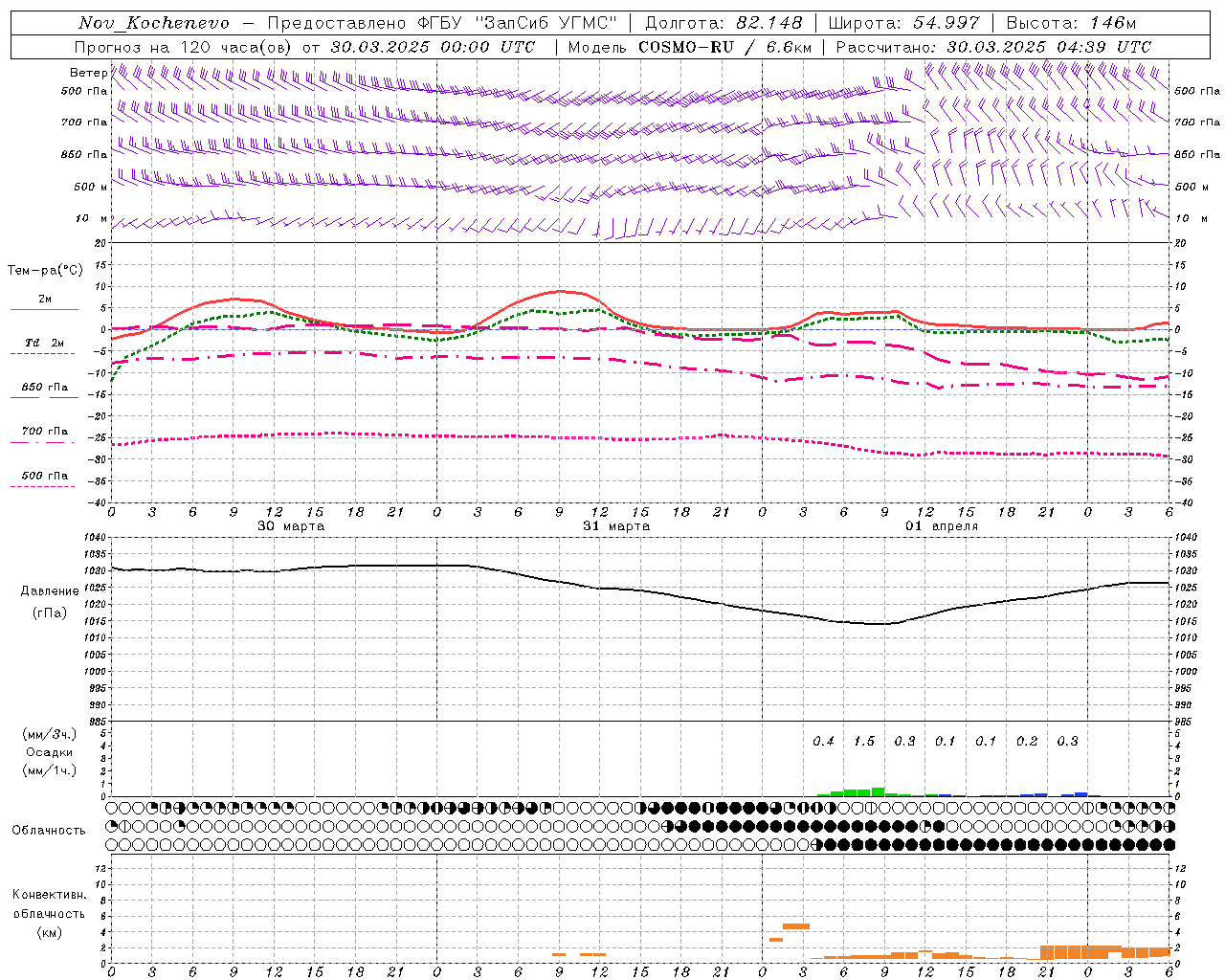Click the (гПа) unit label under Давление
1225x980 pixels.
pos(50,613)
